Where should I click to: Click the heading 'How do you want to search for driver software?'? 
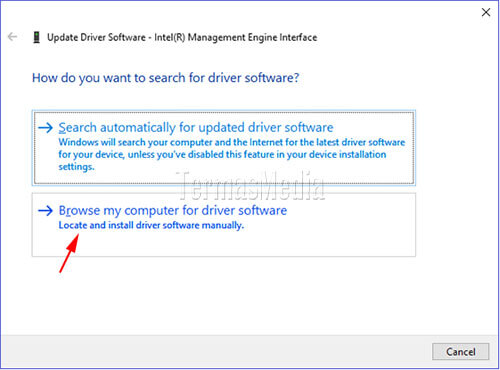click(165, 78)
